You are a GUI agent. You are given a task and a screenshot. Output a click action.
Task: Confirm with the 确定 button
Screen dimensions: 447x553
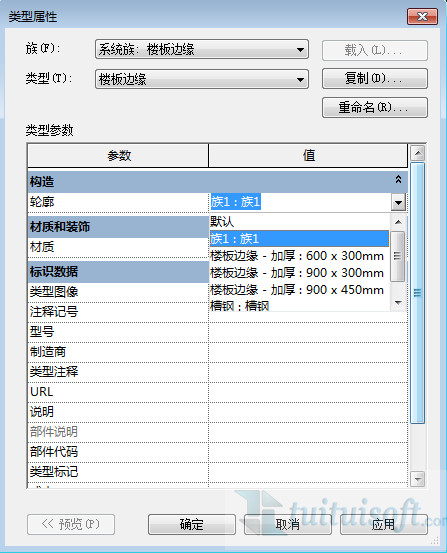(x=192, y=524)
